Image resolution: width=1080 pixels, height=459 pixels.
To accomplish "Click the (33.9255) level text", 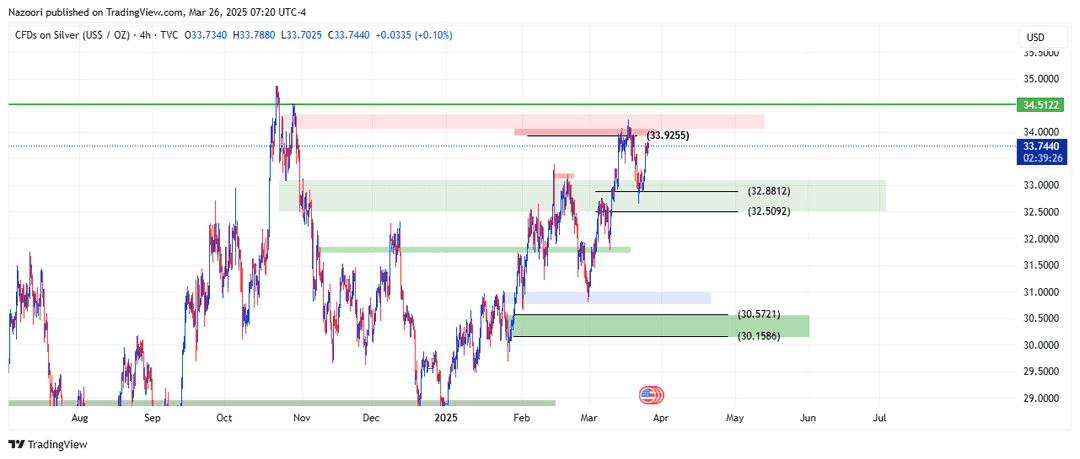I will [668, 136].
